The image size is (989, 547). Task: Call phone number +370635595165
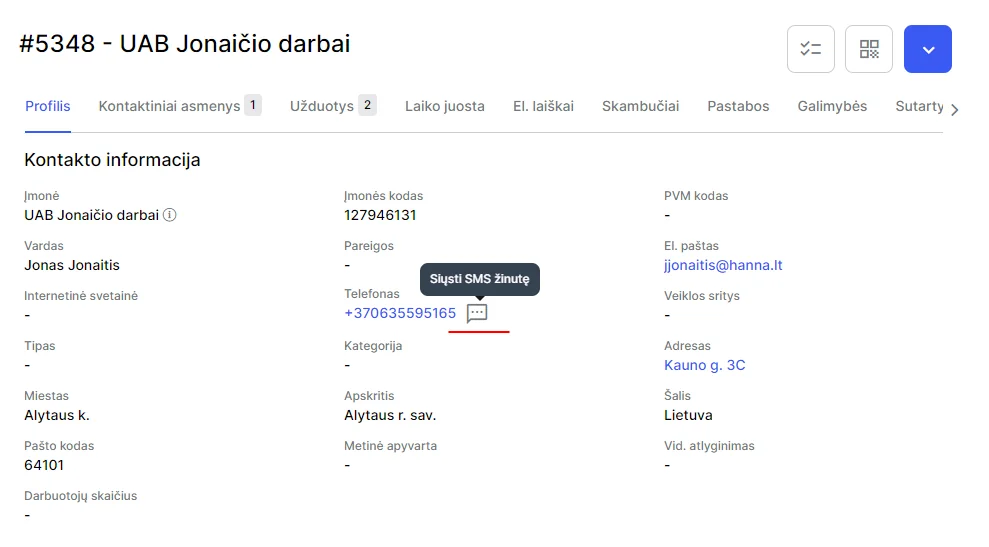click(x=400, y=314)
